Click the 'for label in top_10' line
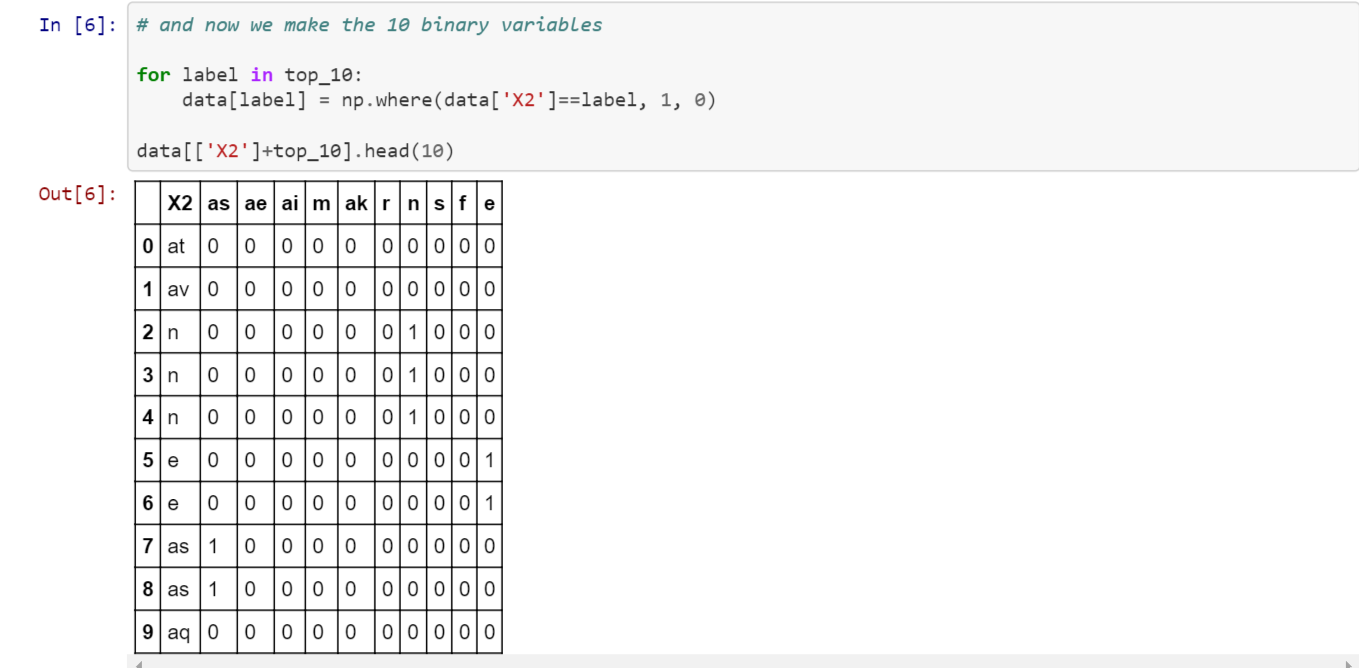1359x668 pixels. point(249,75)
